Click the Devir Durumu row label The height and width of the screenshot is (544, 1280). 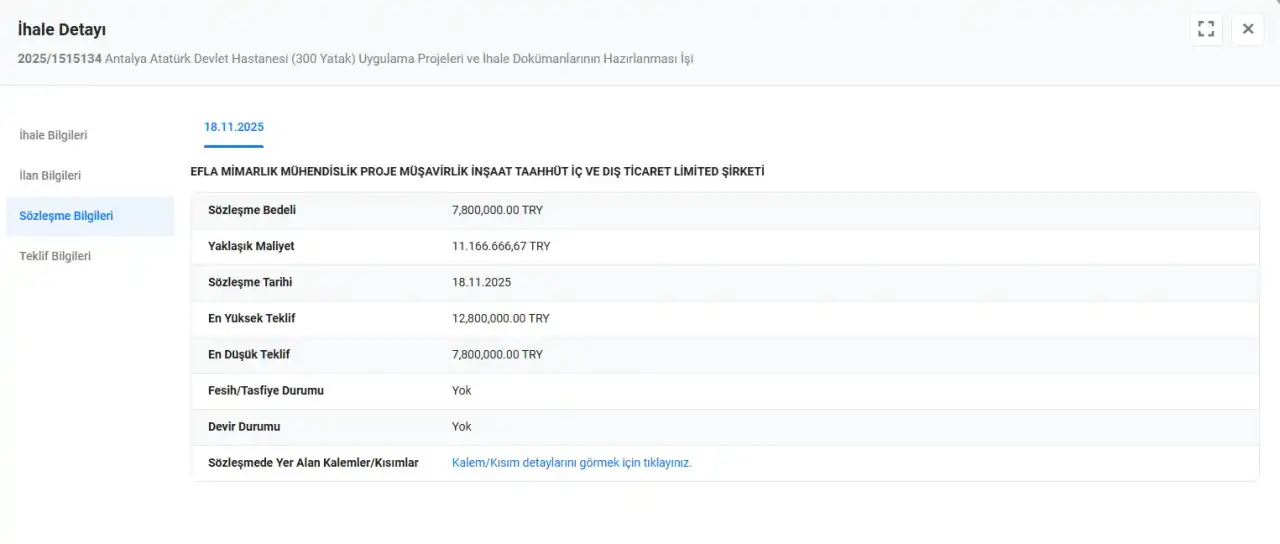[x=244, y=426]
